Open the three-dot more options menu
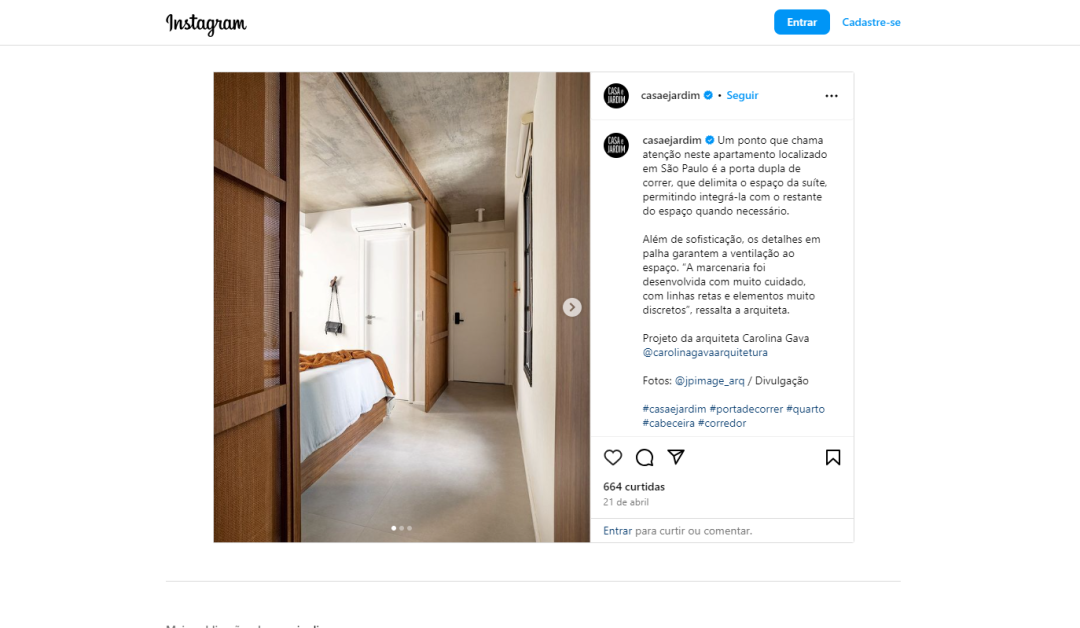The height and width of the screenshot is (628, 1080). (x=831, y=96)
